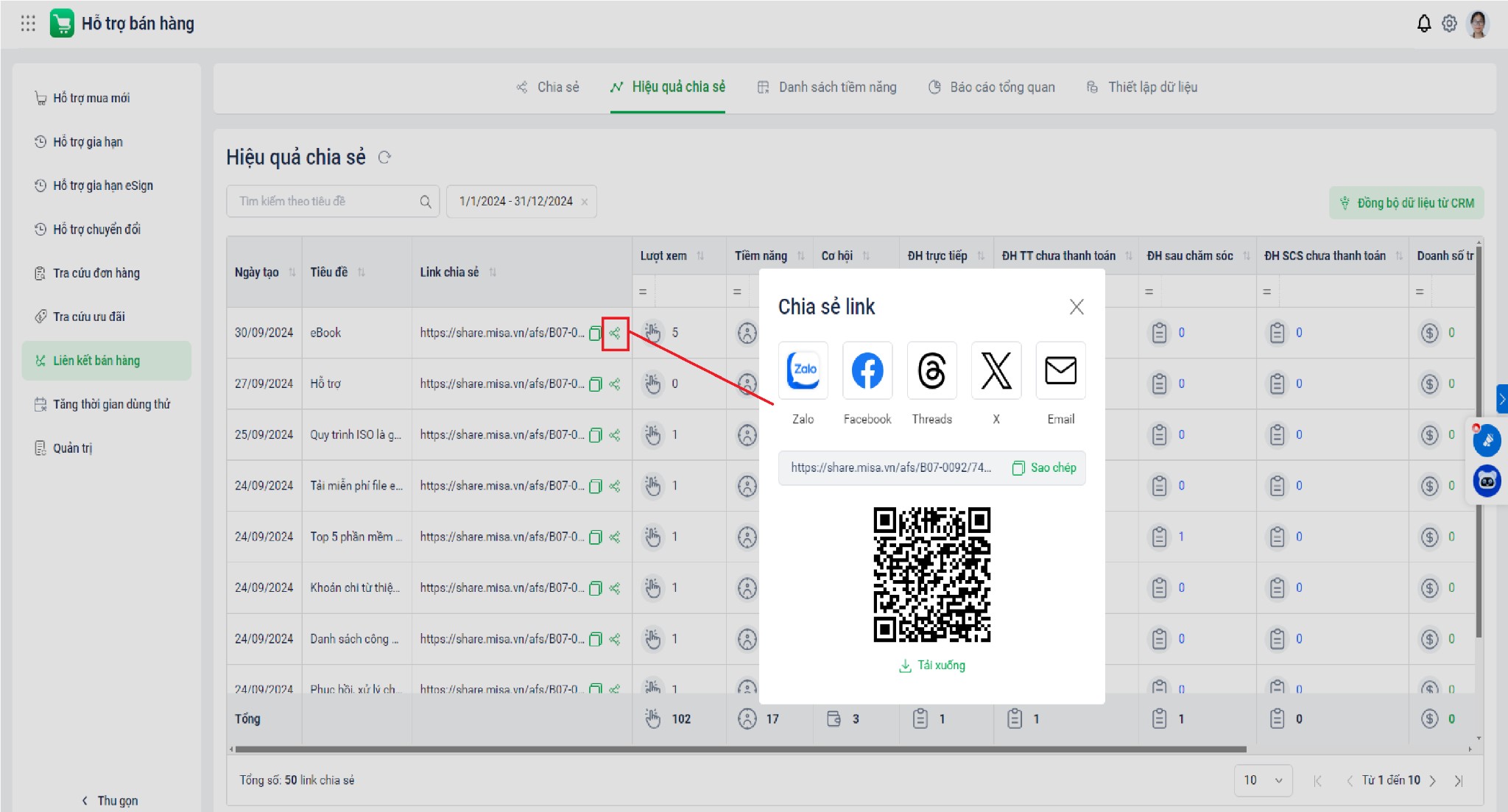Share link via Facebook icon

point(867,370)
